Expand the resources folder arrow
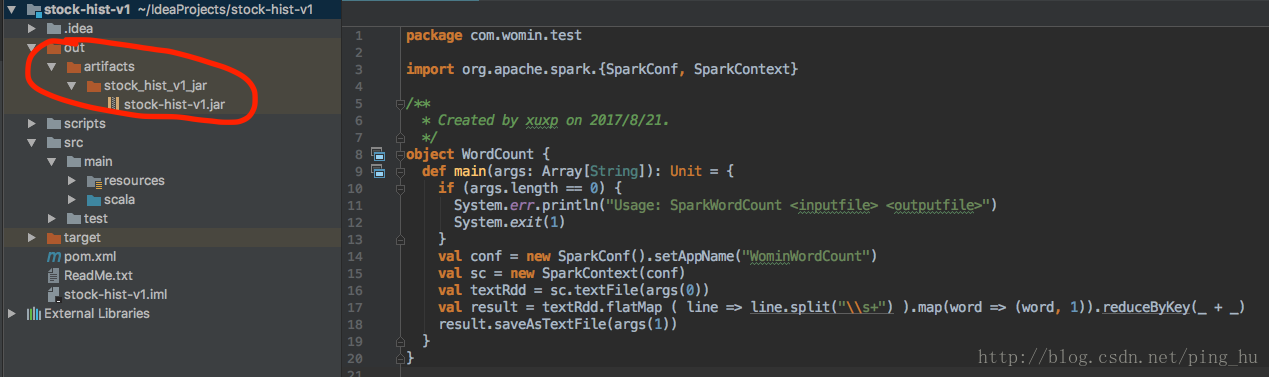The height and width of the screenshot is (377, 1269). point(71,180)
